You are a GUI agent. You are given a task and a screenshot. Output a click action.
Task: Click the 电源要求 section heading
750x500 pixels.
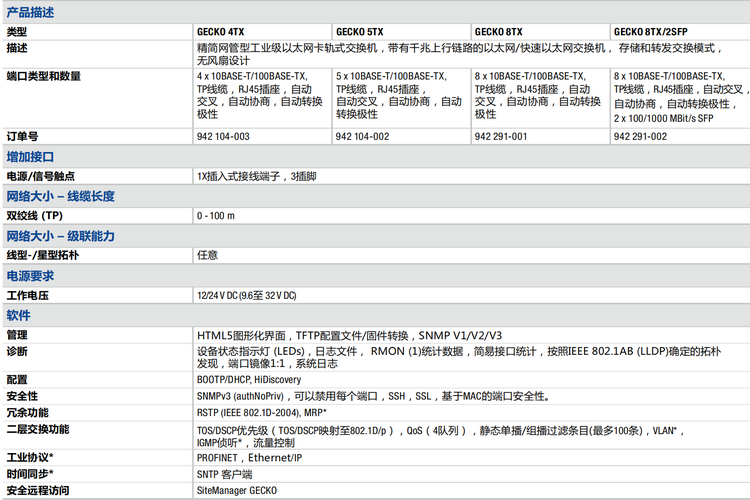(30, 276)
